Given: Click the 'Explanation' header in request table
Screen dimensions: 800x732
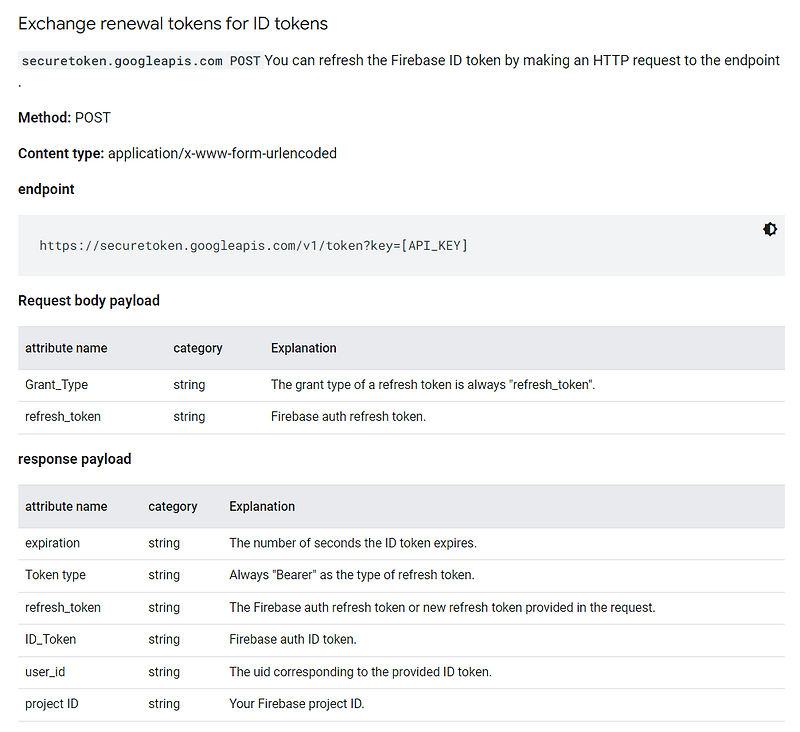Looking at the screenshot, I should tap(303, 348).
